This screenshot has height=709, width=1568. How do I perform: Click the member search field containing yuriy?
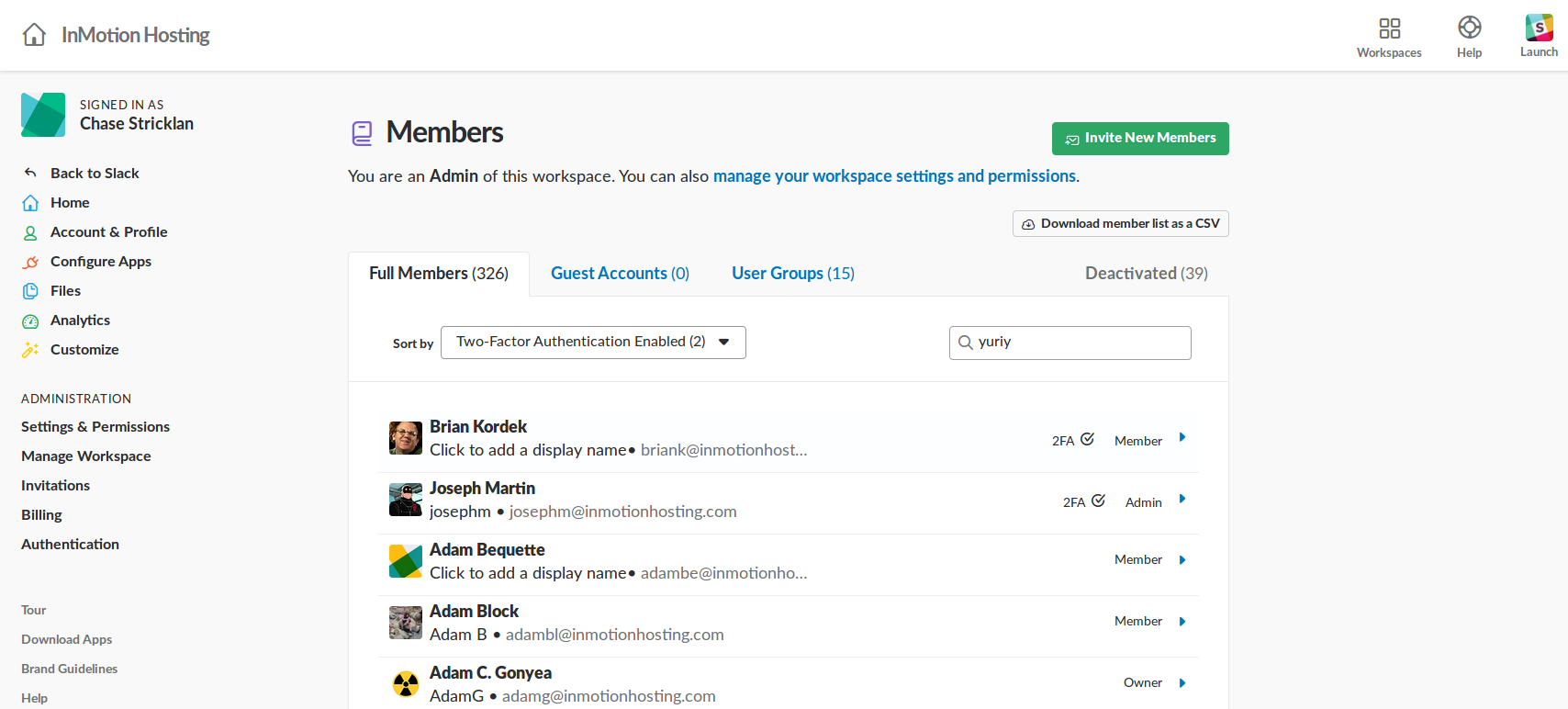[1079, 343]
